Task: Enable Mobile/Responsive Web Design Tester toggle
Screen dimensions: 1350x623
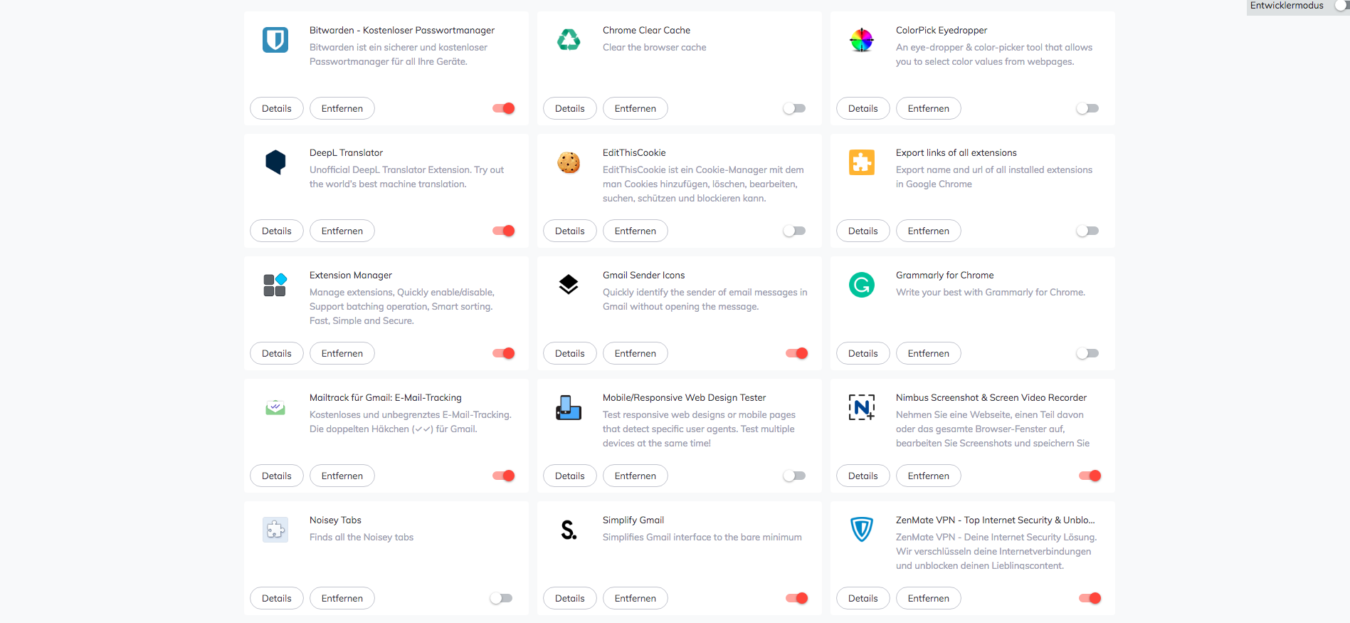Action: click(x=794, y=476)
